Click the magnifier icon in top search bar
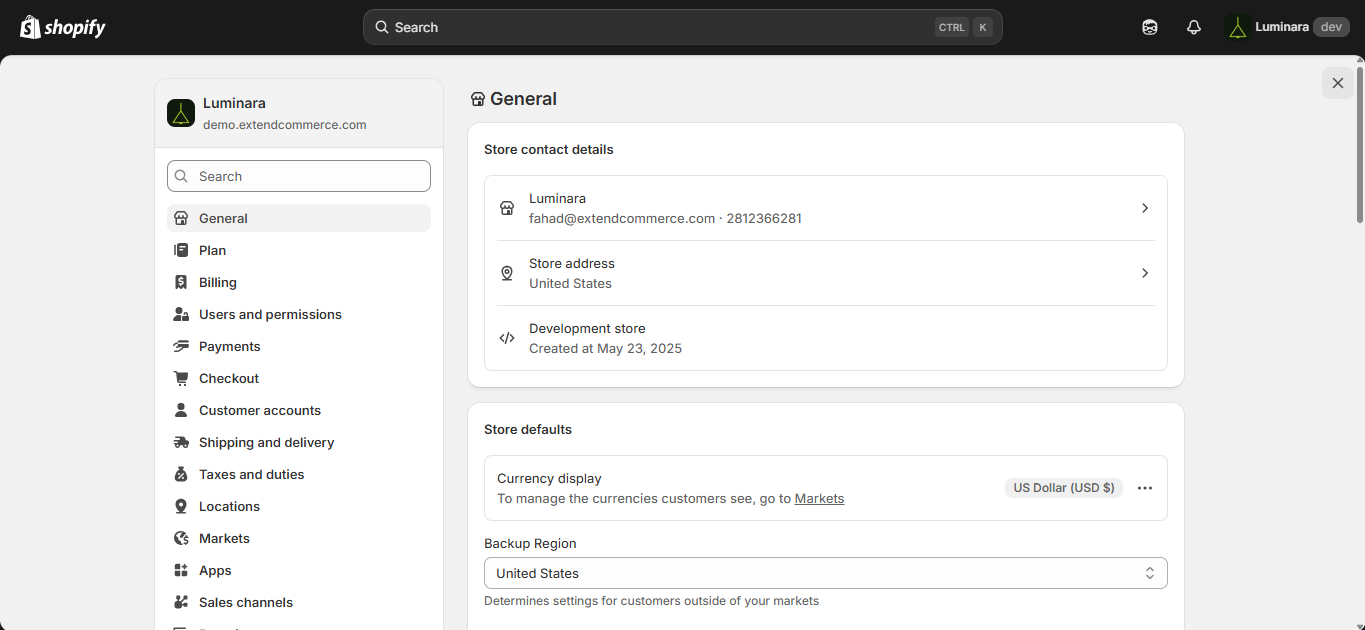This screenshot has width=1365, height=630. (382, 27)
